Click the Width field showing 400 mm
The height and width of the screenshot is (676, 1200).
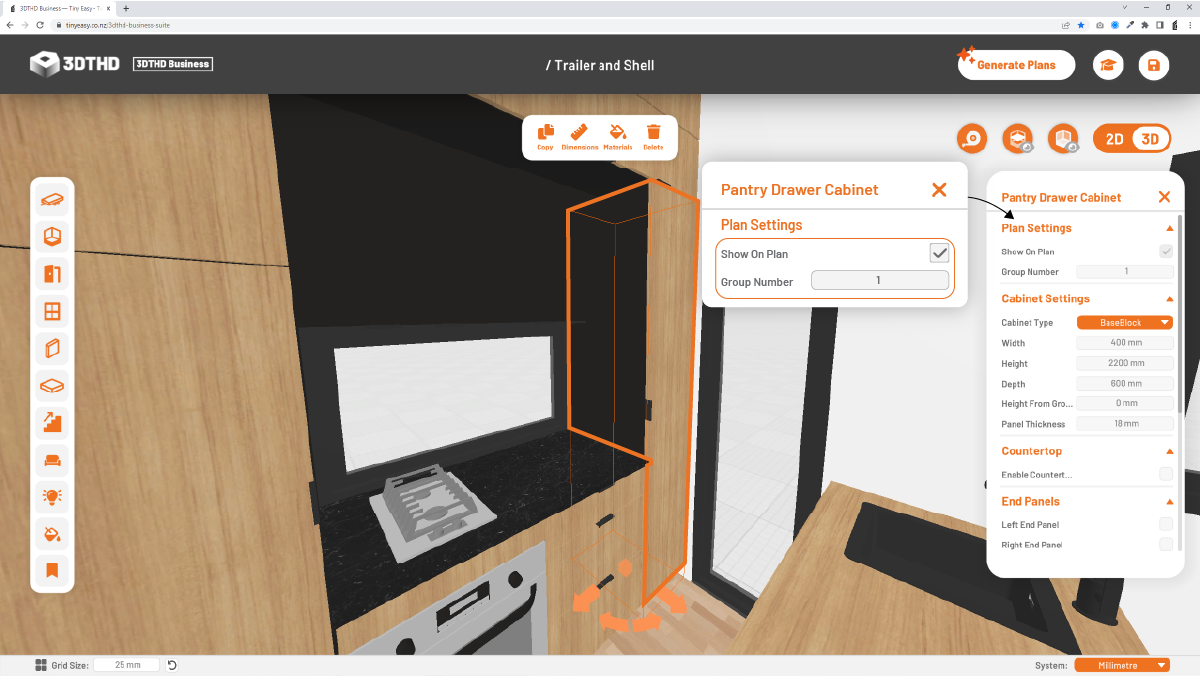click(x=1124, y=343)
